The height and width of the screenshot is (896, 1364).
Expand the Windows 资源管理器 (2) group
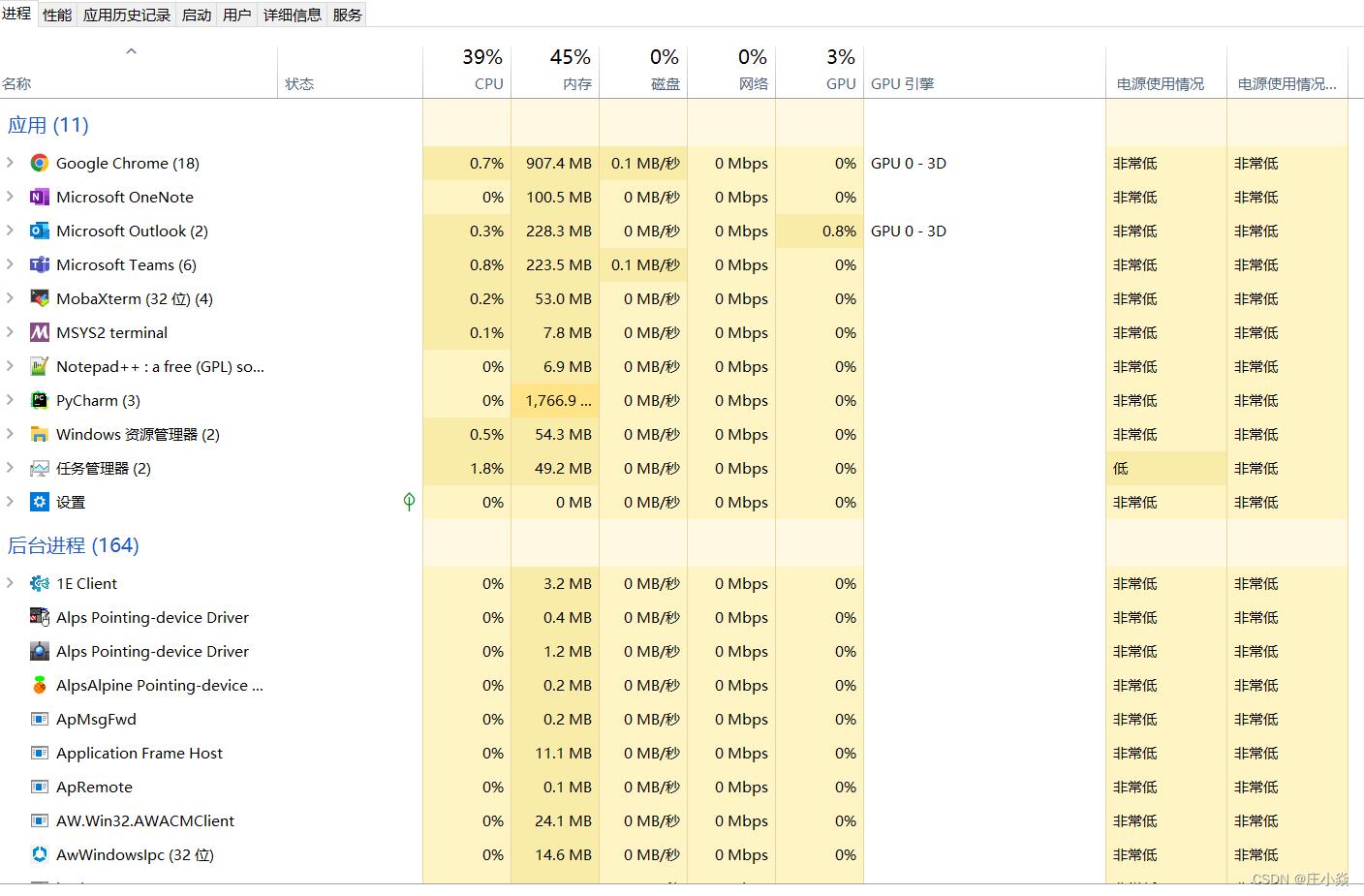pos(10,434)
